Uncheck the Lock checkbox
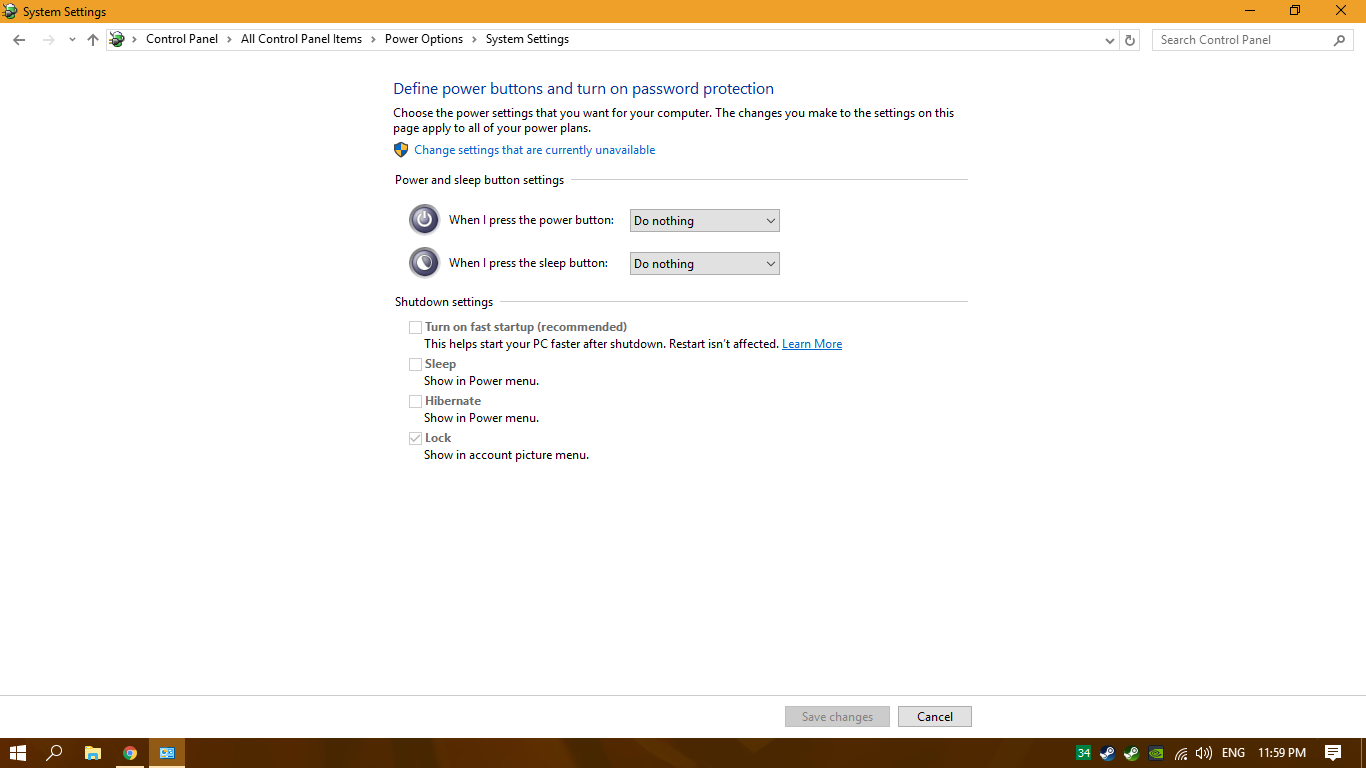 click(415, 438)
